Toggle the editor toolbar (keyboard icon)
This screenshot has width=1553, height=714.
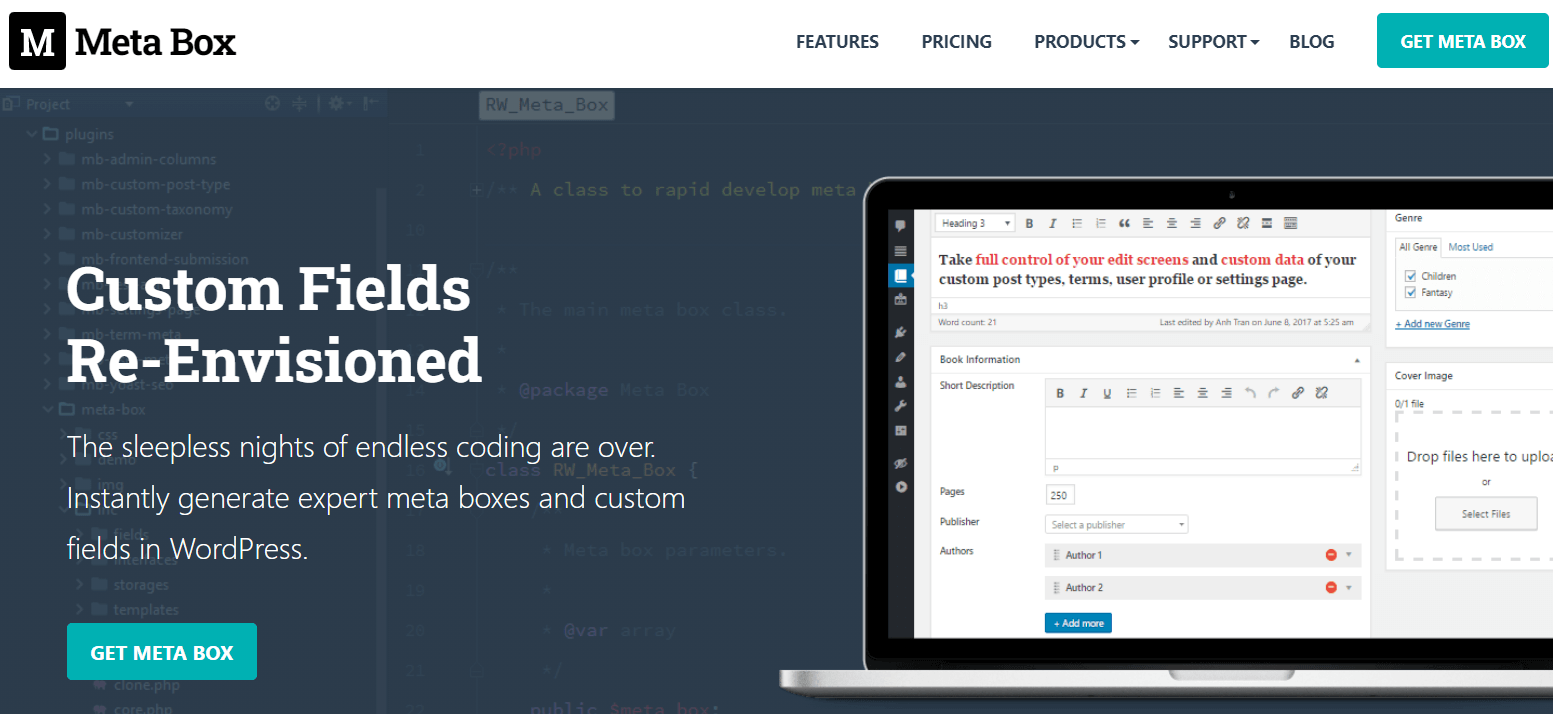pos(1290,223)
